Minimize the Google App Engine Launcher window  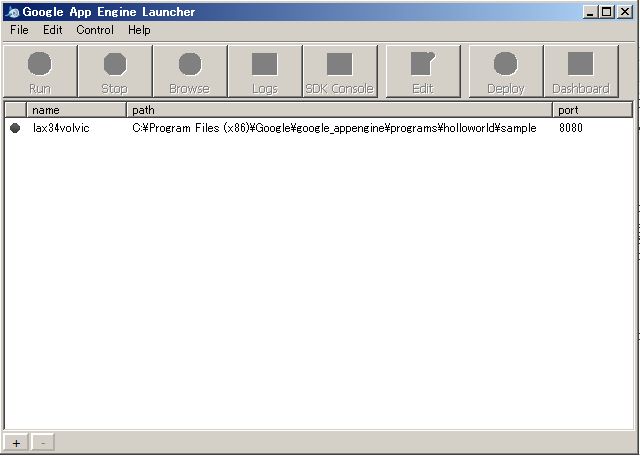589,12
